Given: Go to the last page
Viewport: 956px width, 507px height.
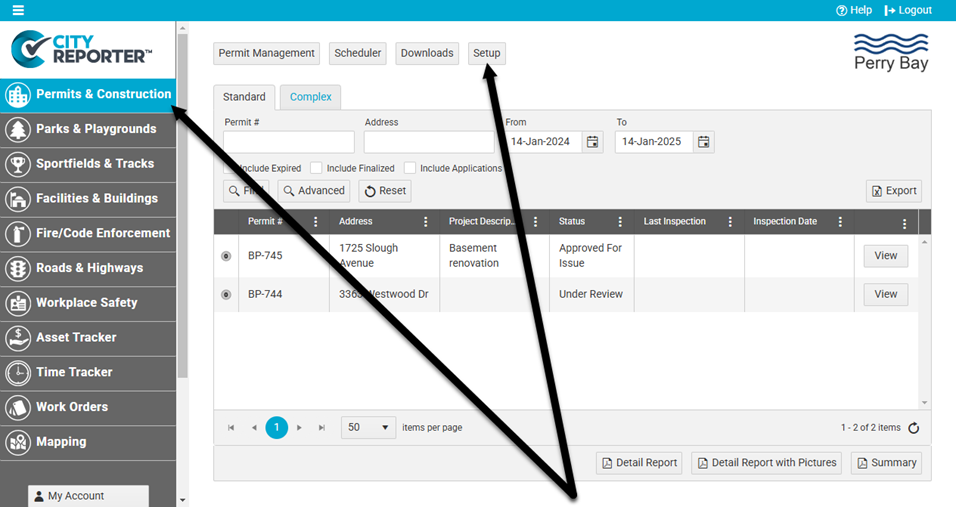Looking at the screenshot, I should tap(322, 428).
